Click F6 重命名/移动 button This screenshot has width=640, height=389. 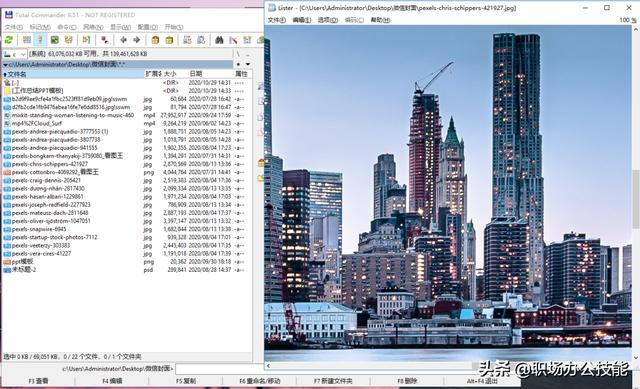point(260,381)
